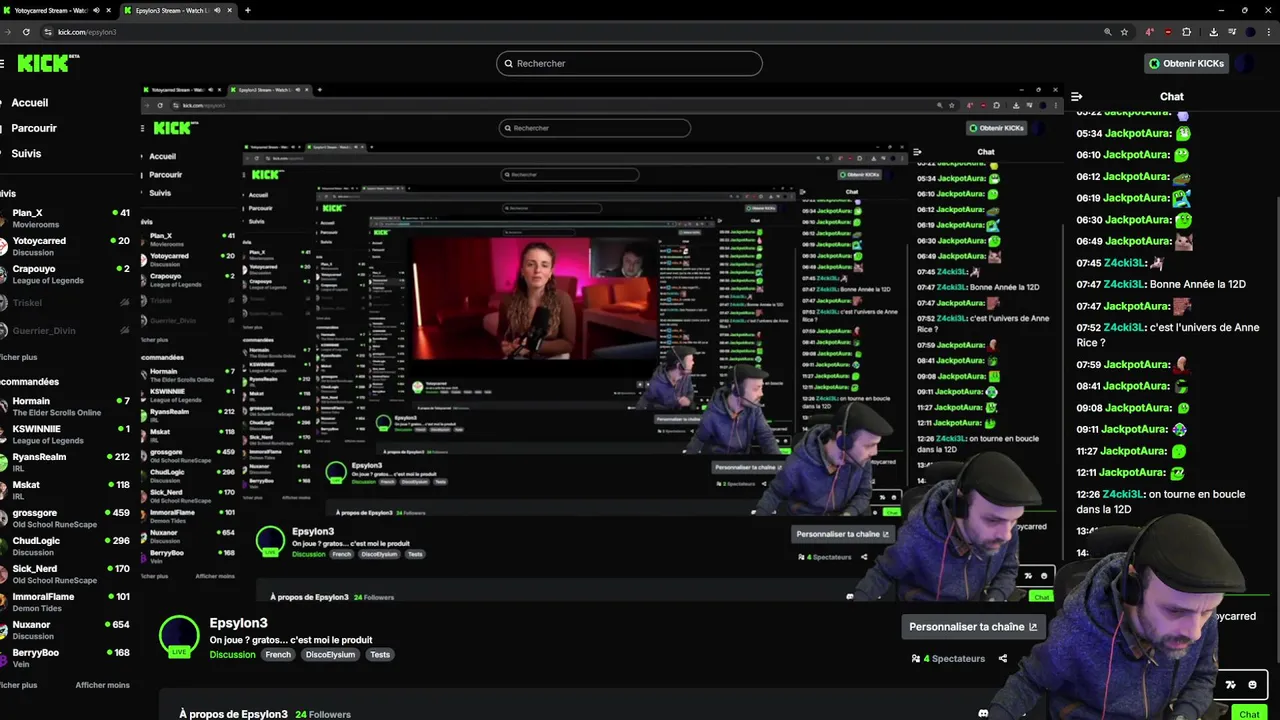Open KSWINNIIE channel in recommended list
This screenshot has width=1280, height=720.
pyautogui.click(x=65, y=434)
